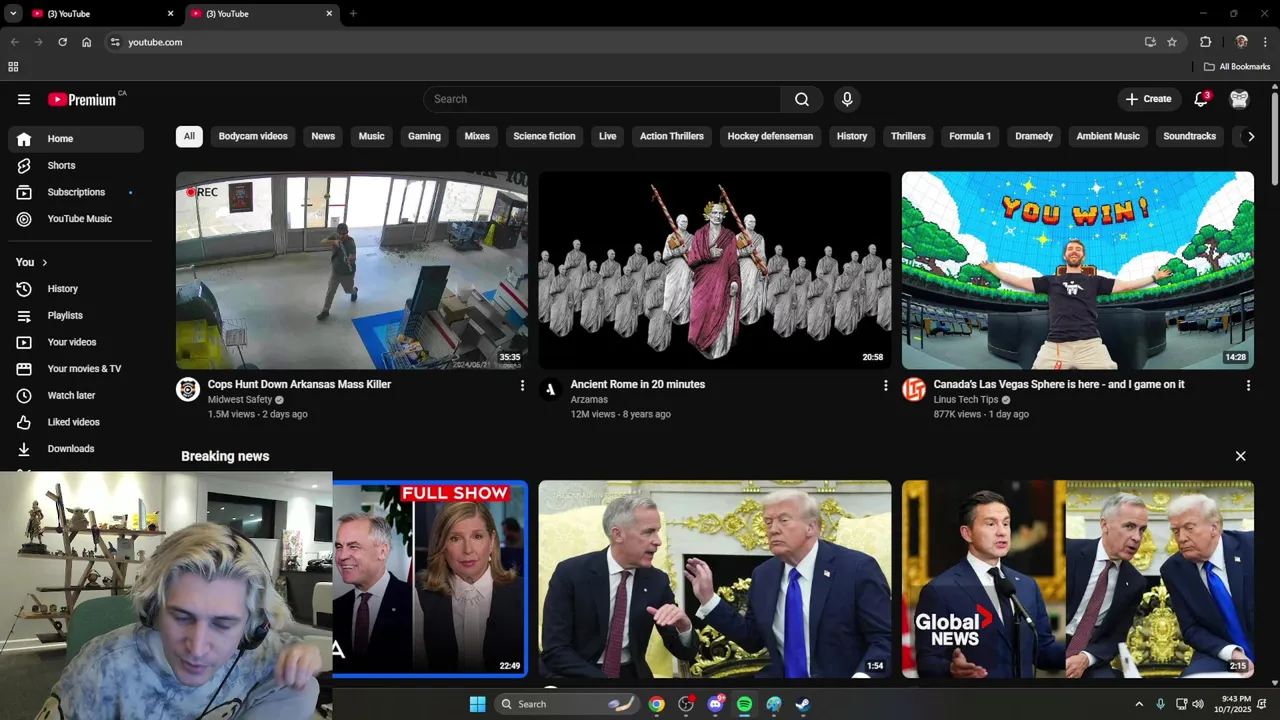Image resolution: width=1280 pixels, height=720 pixels.
Task: Open Chrome's three-dot menu
Action: (x=1265, y=42)
